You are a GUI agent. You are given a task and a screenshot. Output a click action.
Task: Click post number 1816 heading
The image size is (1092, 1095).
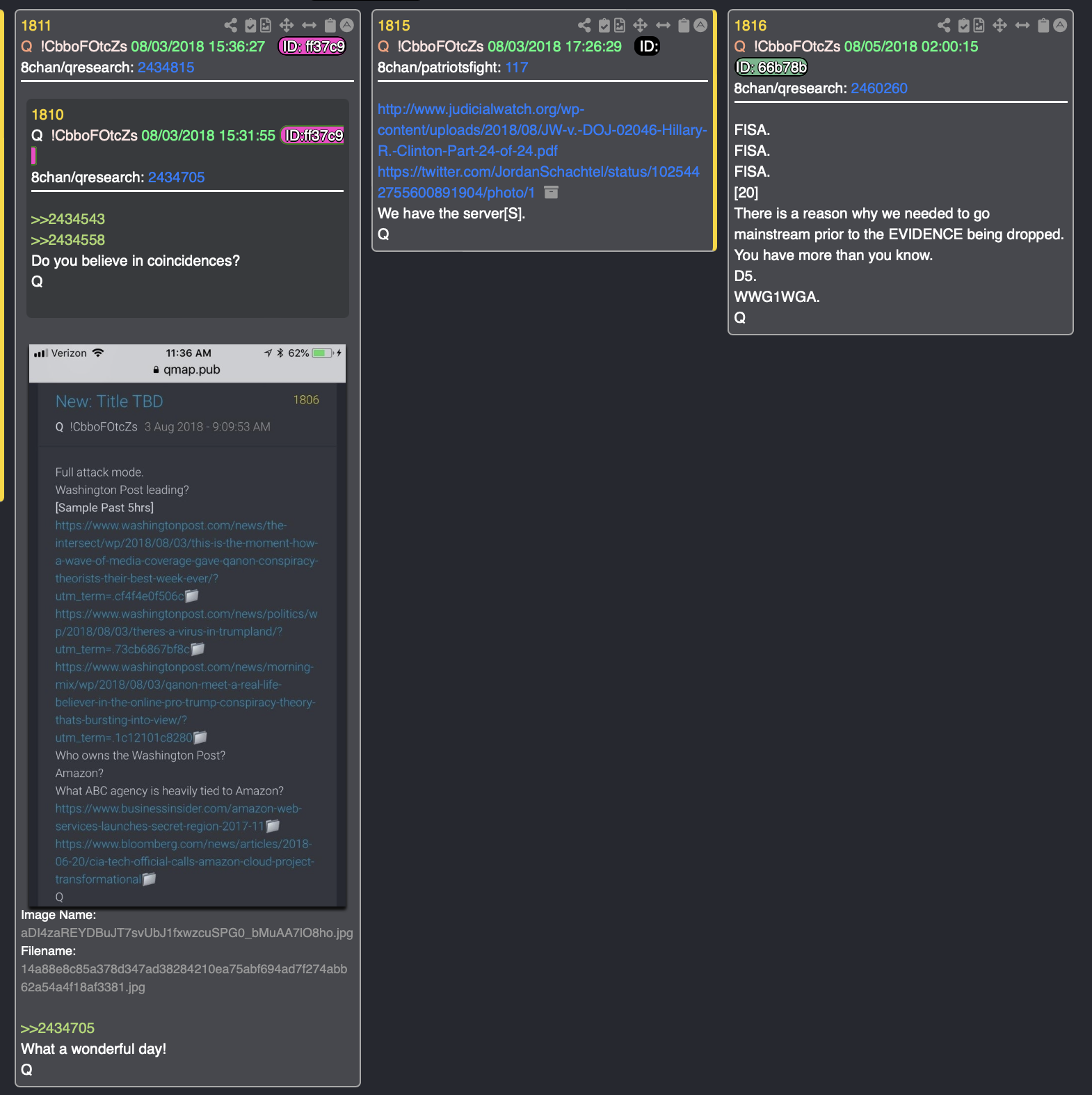(x=750, y=26)
